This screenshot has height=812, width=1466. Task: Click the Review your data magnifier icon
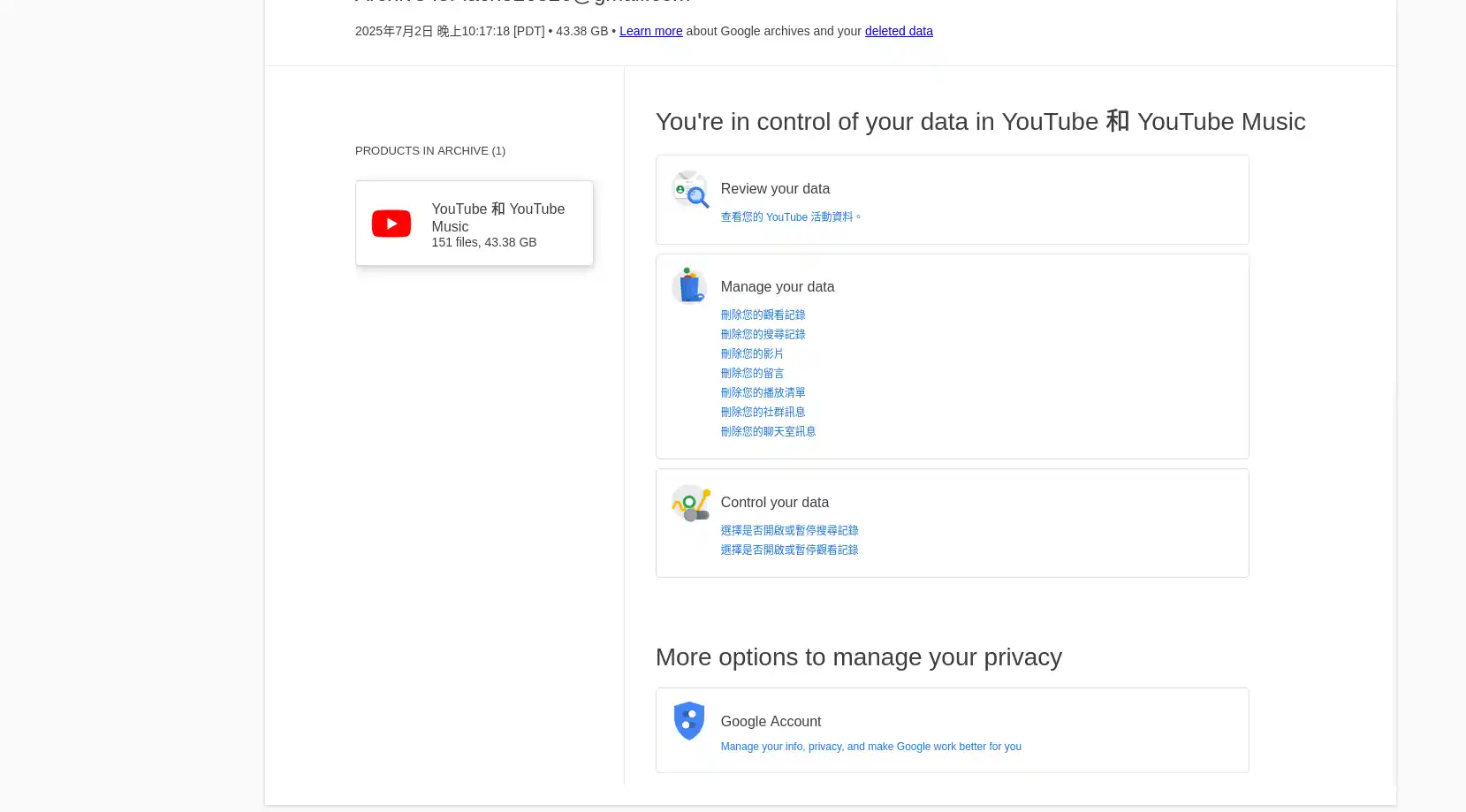(690, 189)
